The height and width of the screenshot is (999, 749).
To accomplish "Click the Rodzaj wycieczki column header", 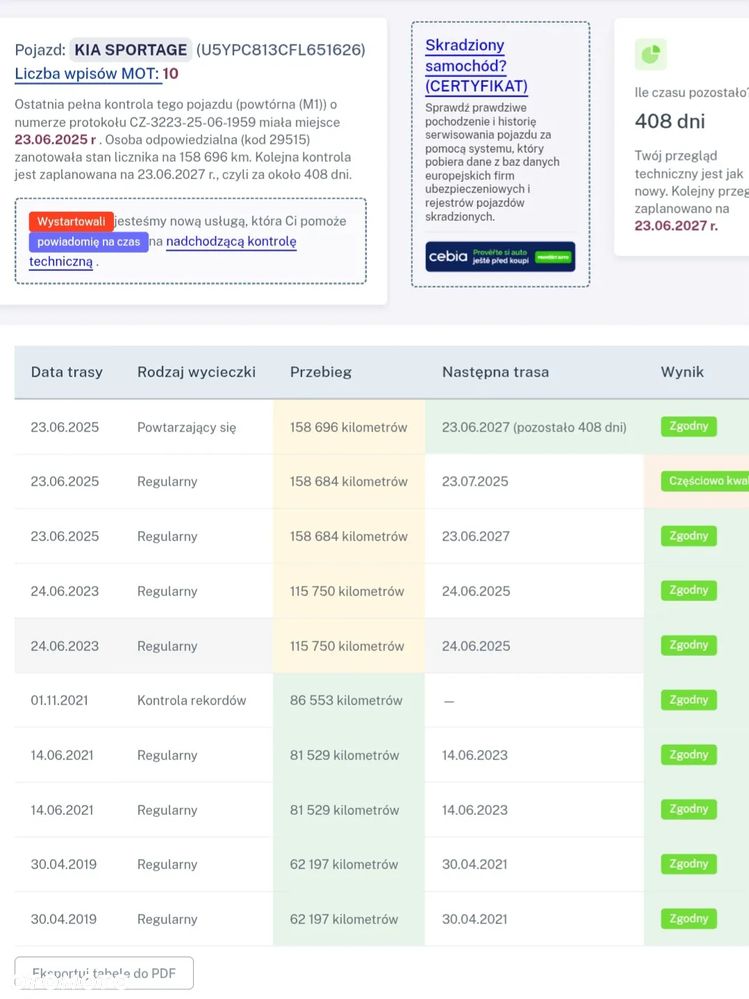I will [x=196, y=372].
